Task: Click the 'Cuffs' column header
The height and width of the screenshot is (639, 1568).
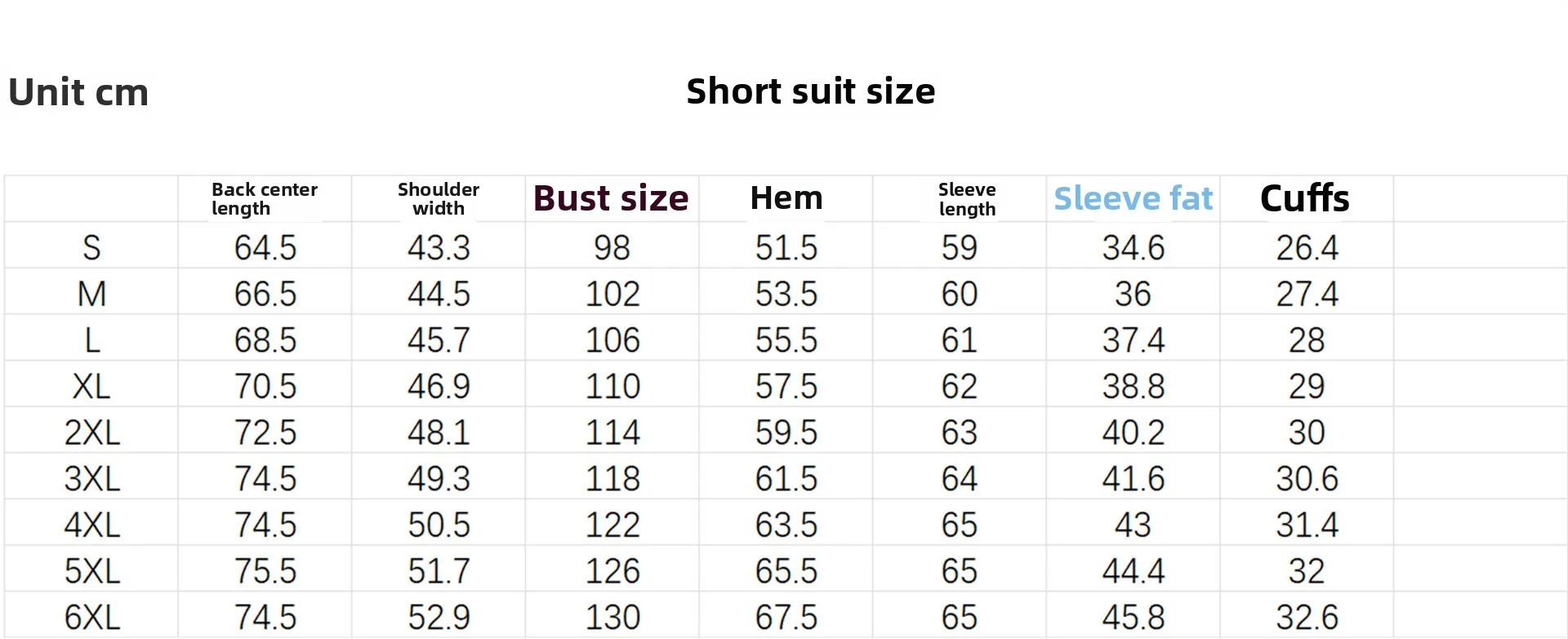Action: coord(1304,198)
